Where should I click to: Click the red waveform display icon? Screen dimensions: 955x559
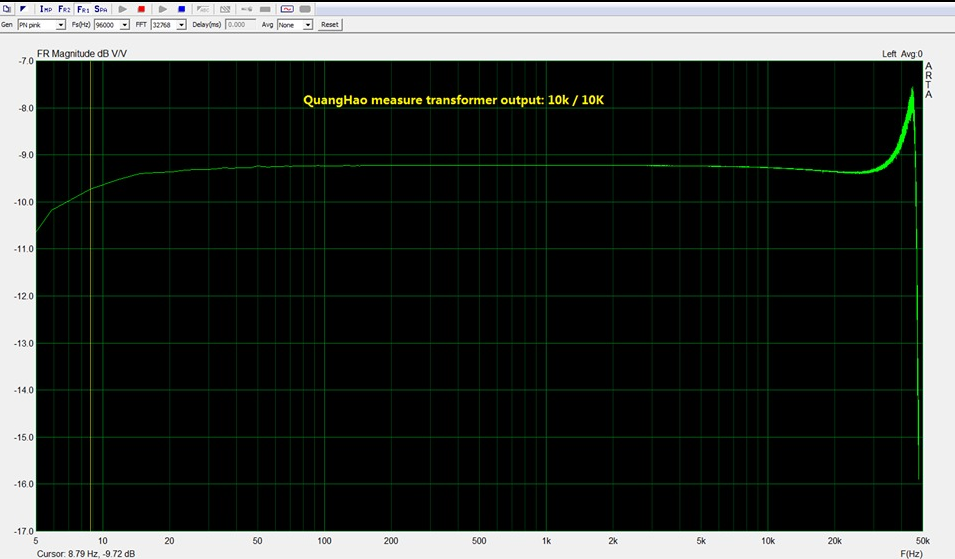coord(287,9)
